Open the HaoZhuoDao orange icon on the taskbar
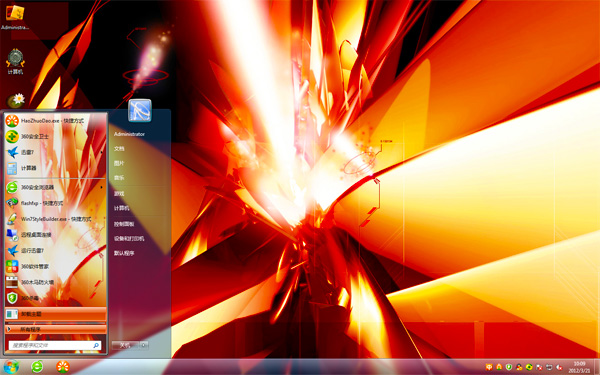This screenshot has width=600, height=375. (63, 367)
